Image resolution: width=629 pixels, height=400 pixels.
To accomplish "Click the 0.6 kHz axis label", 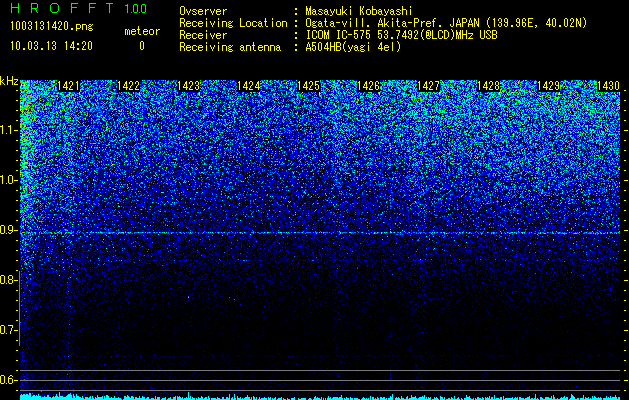I will point(7,380).
